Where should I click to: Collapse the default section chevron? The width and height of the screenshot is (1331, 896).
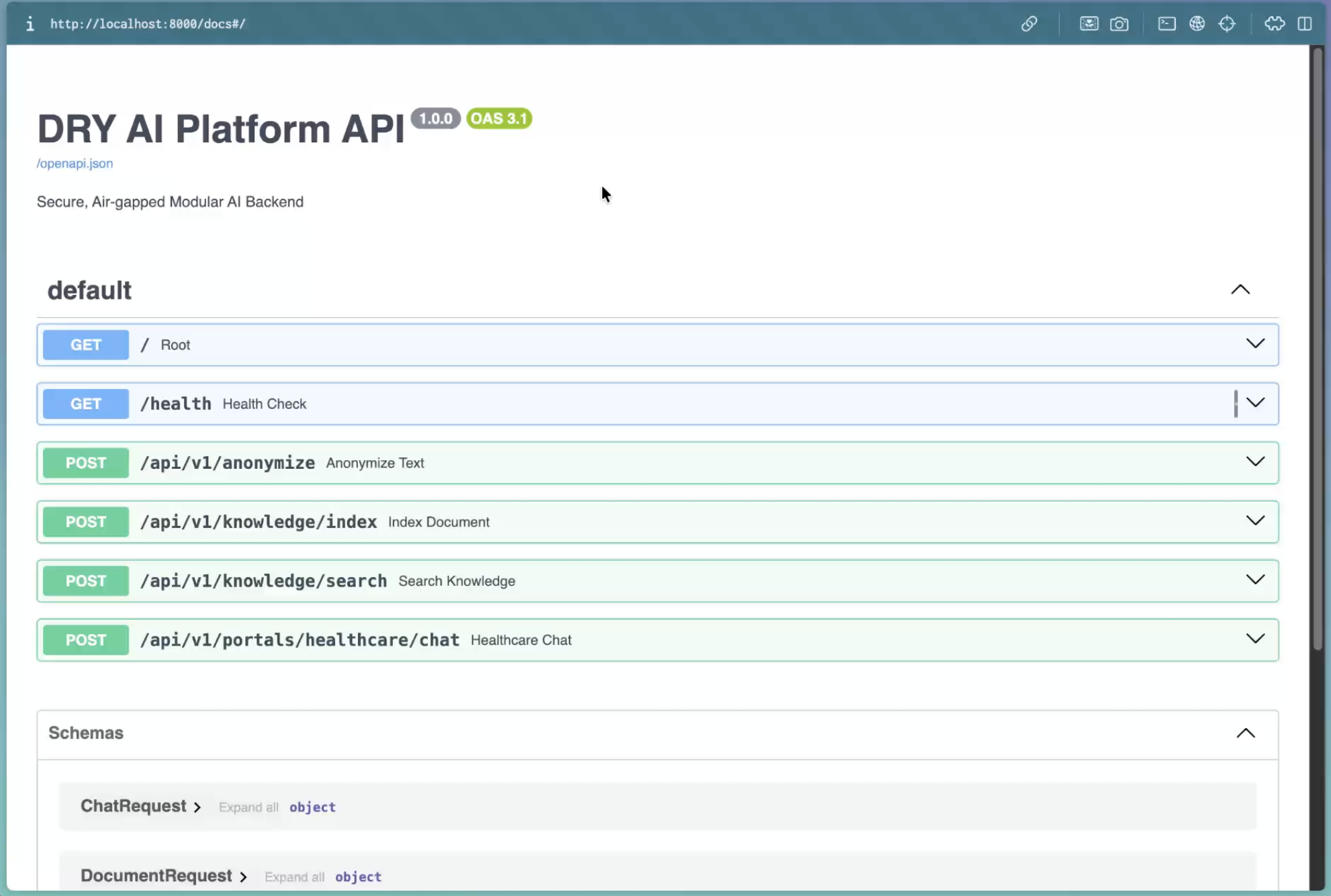coord(1240,289)
